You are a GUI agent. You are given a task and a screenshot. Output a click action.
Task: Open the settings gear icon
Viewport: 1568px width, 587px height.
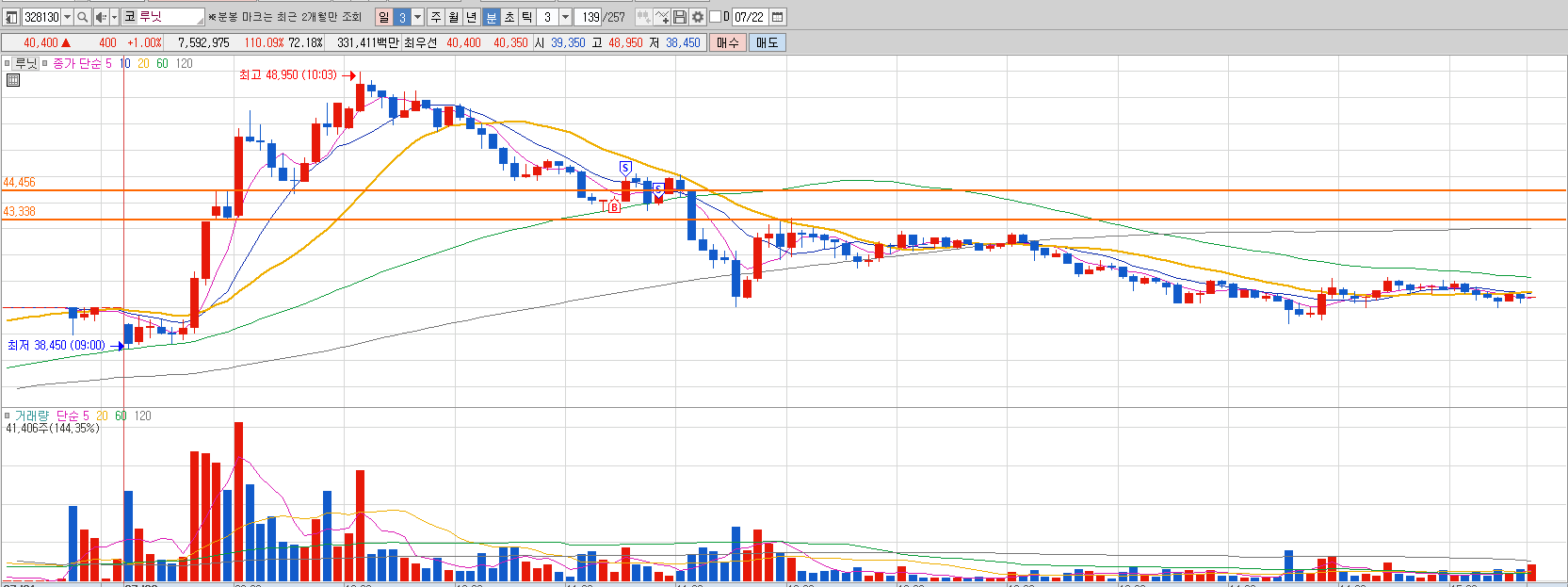point(697,17)
